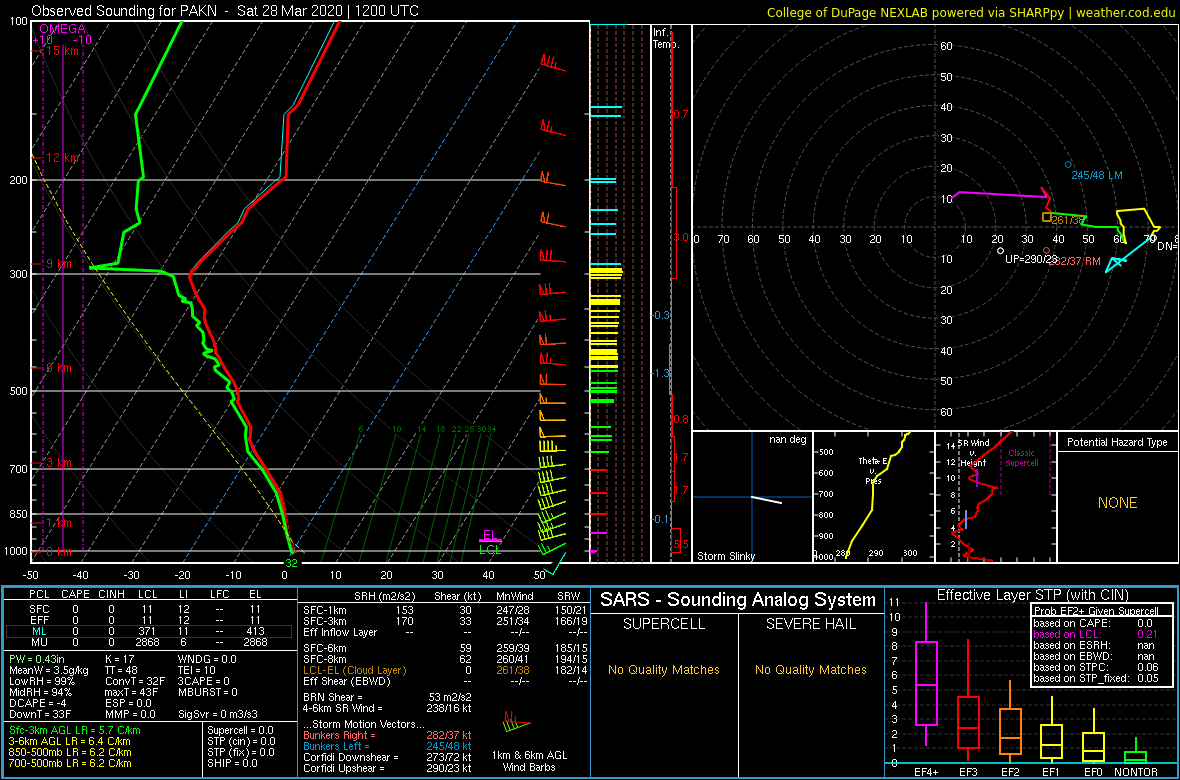Click the 245/48 LM storm motion label
This screenshot has width=1180, height=780.
[1098, 175]
